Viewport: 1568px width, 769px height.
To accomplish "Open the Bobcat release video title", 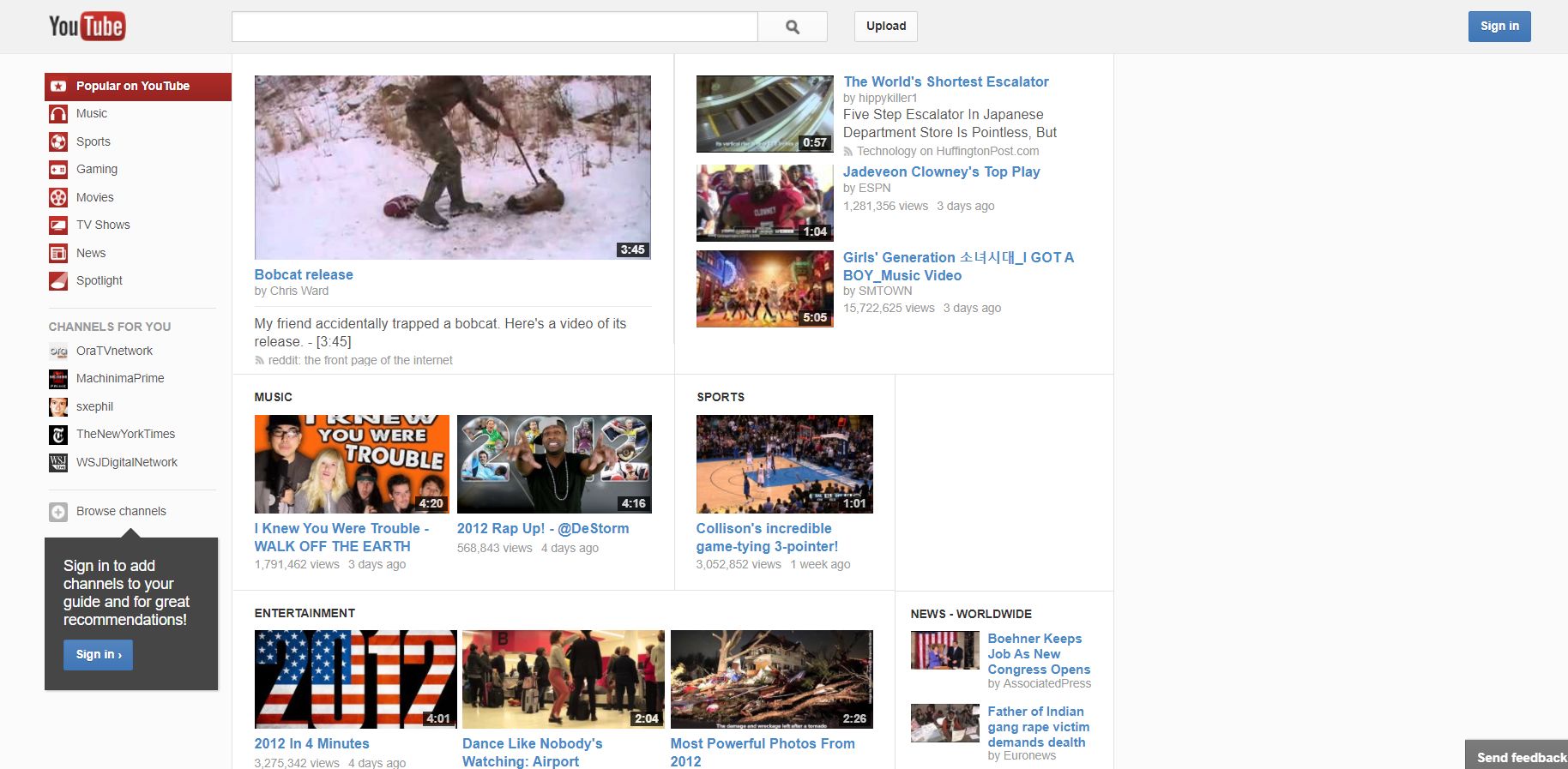I will click(304, 274).
